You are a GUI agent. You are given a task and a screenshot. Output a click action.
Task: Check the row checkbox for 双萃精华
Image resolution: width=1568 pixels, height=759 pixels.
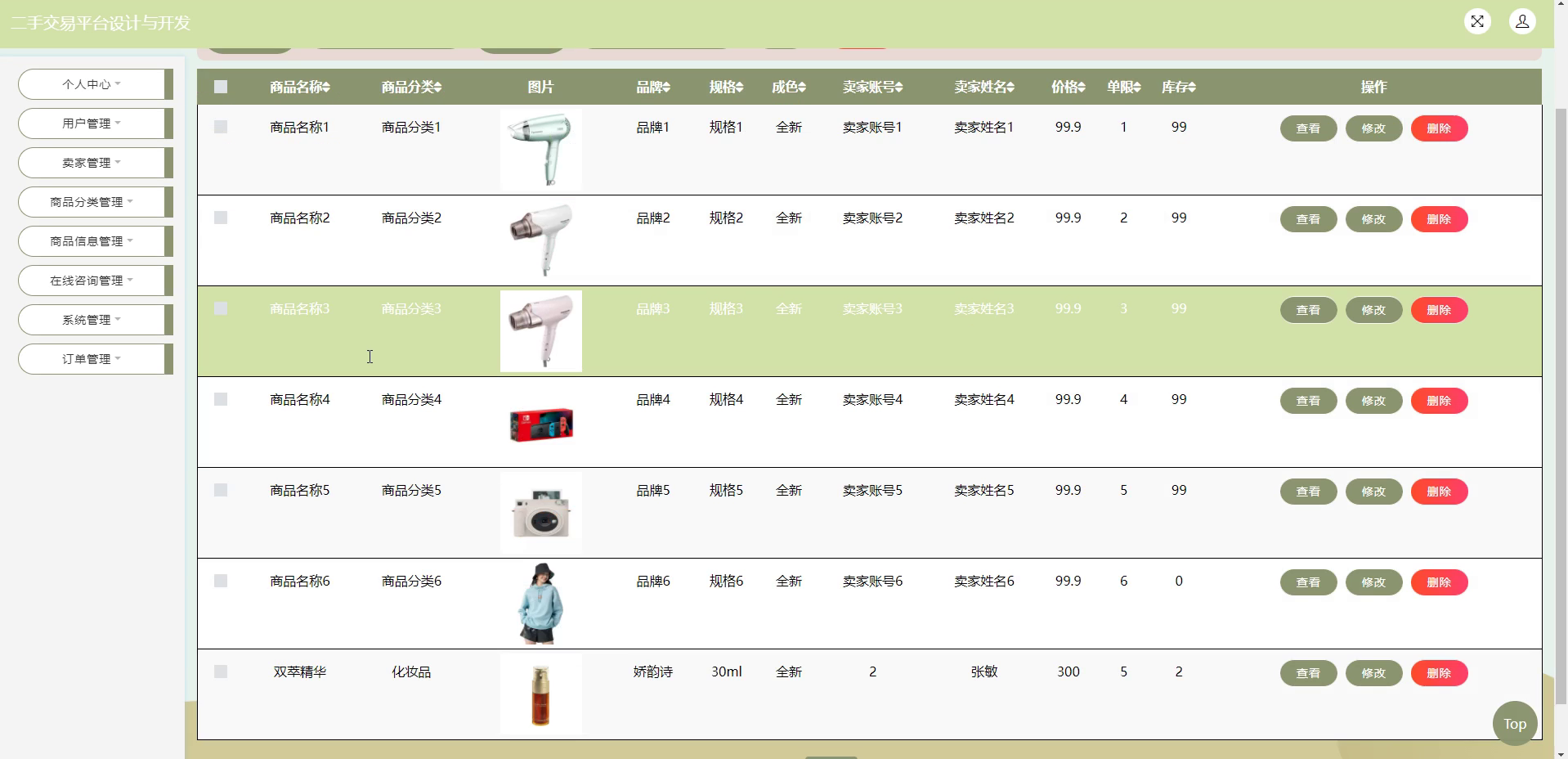point(221,671)
